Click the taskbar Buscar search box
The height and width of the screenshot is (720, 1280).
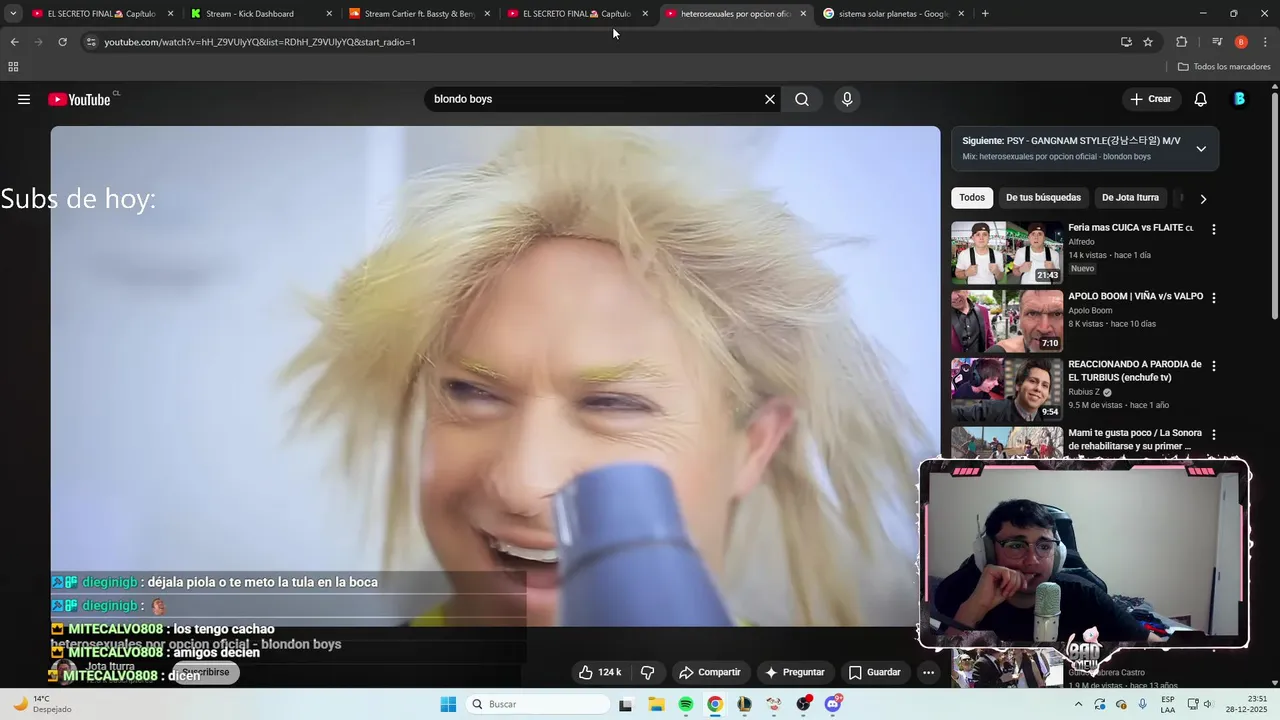tap(537, 704)
